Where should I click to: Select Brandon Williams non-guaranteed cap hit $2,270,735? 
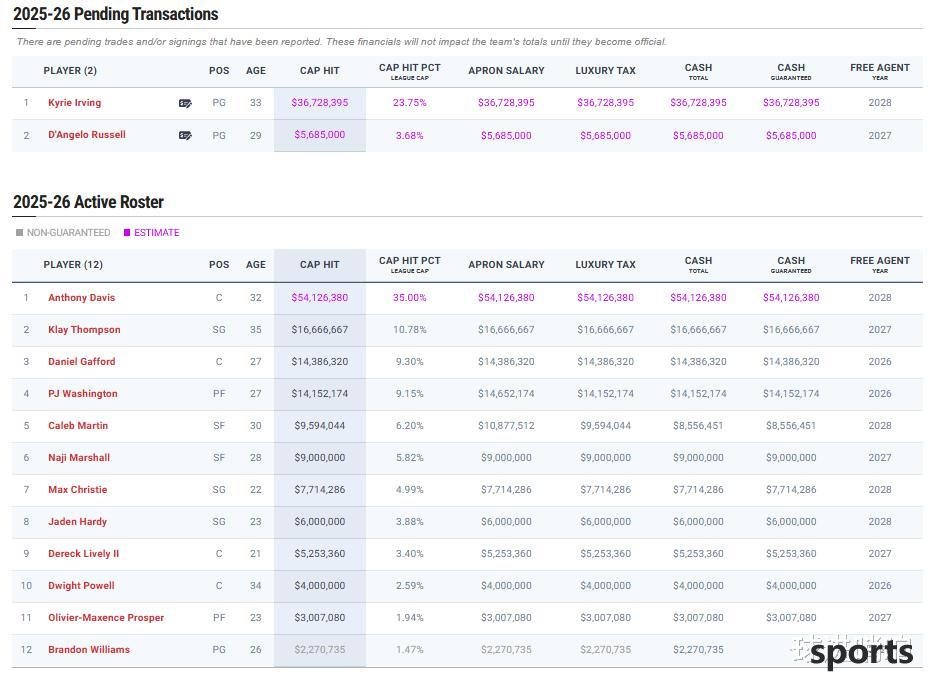pyautogui.click(x=320, y=649)
